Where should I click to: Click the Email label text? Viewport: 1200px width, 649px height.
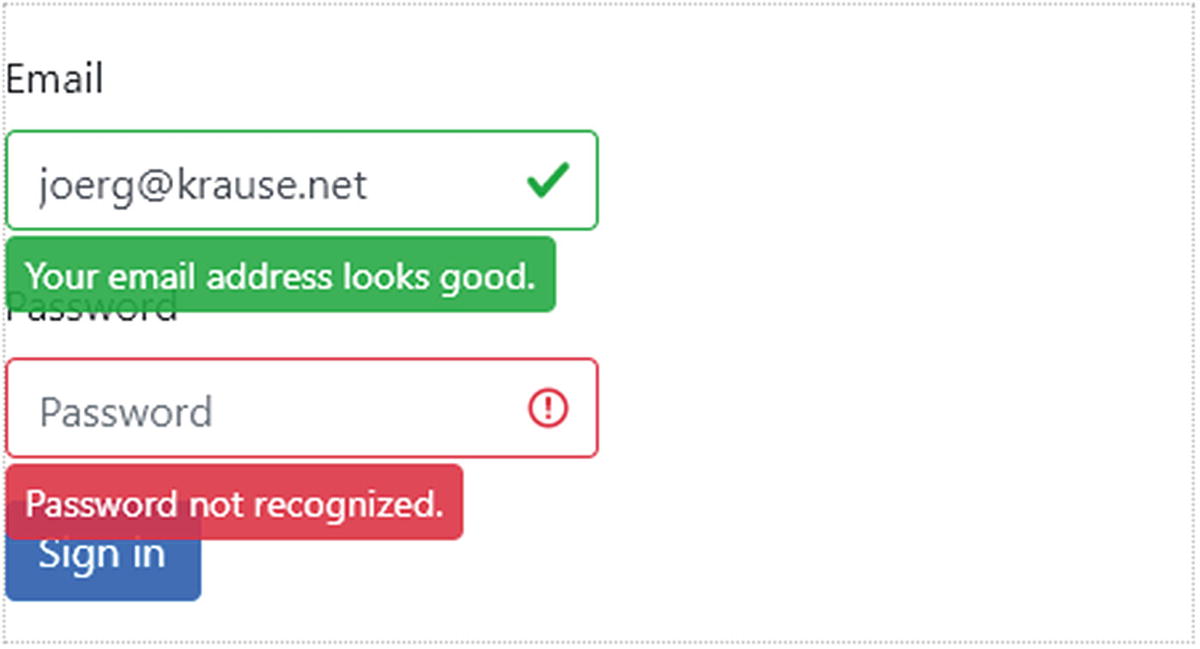[x=54, y=79]
